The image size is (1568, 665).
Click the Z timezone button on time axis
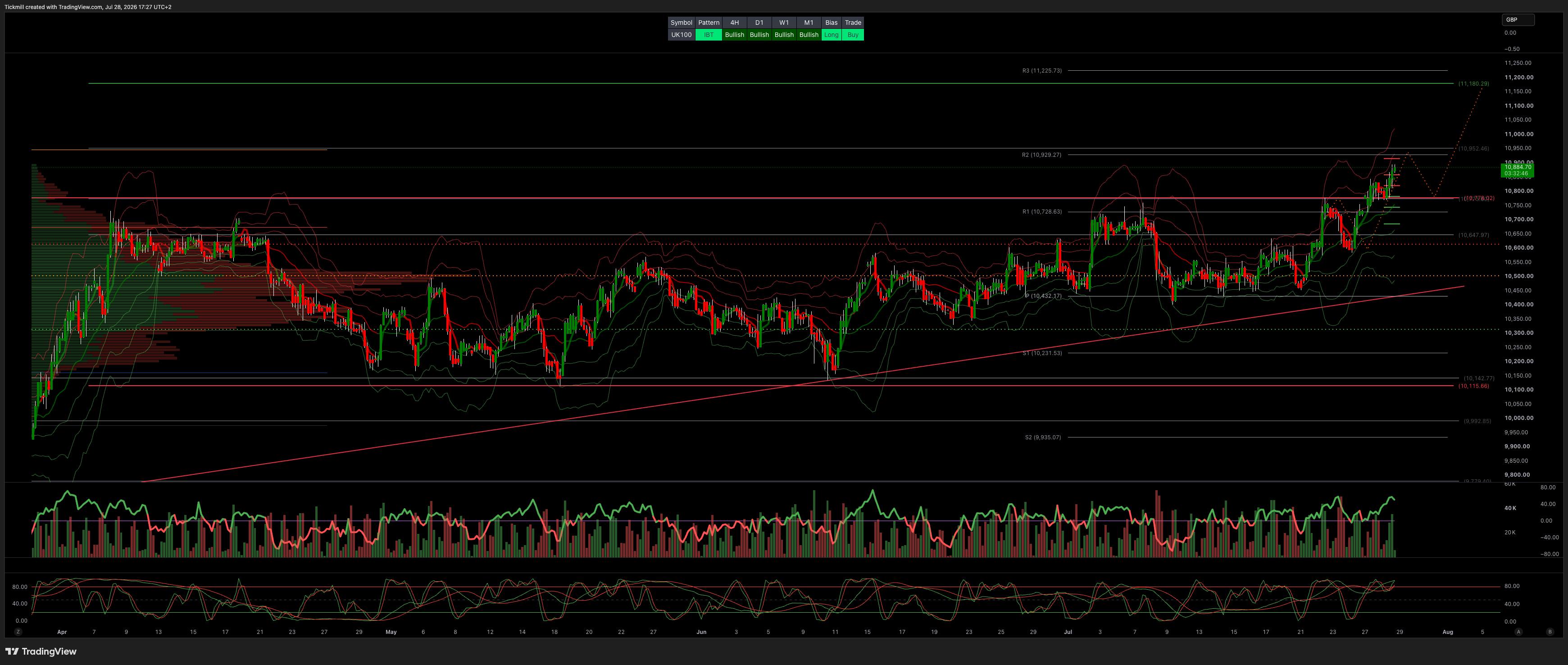click(x=18, y=632)
